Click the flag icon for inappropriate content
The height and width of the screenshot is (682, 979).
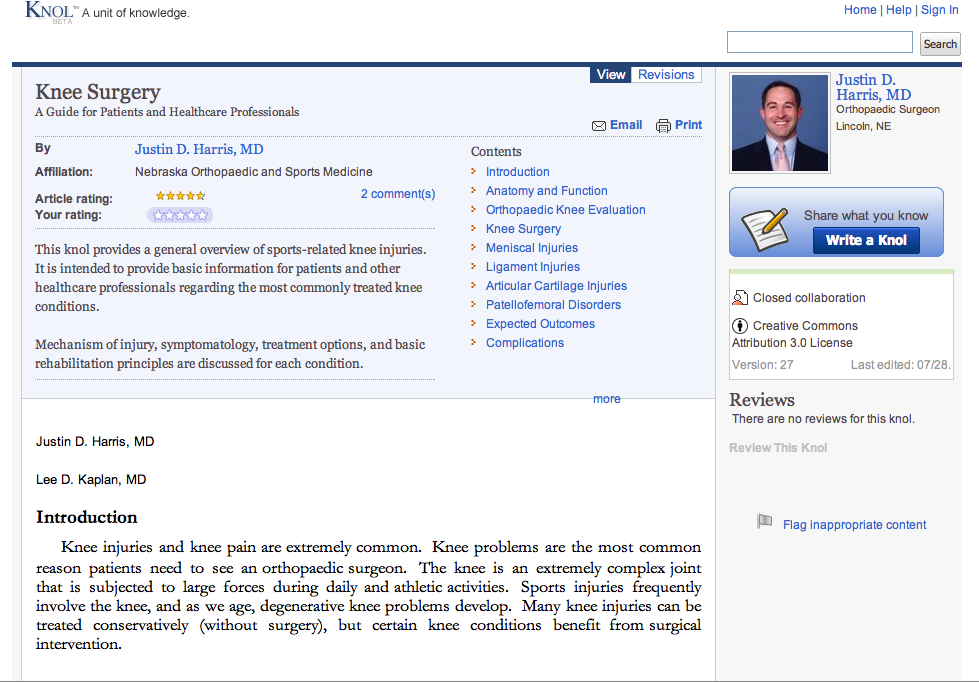point(765,521)
